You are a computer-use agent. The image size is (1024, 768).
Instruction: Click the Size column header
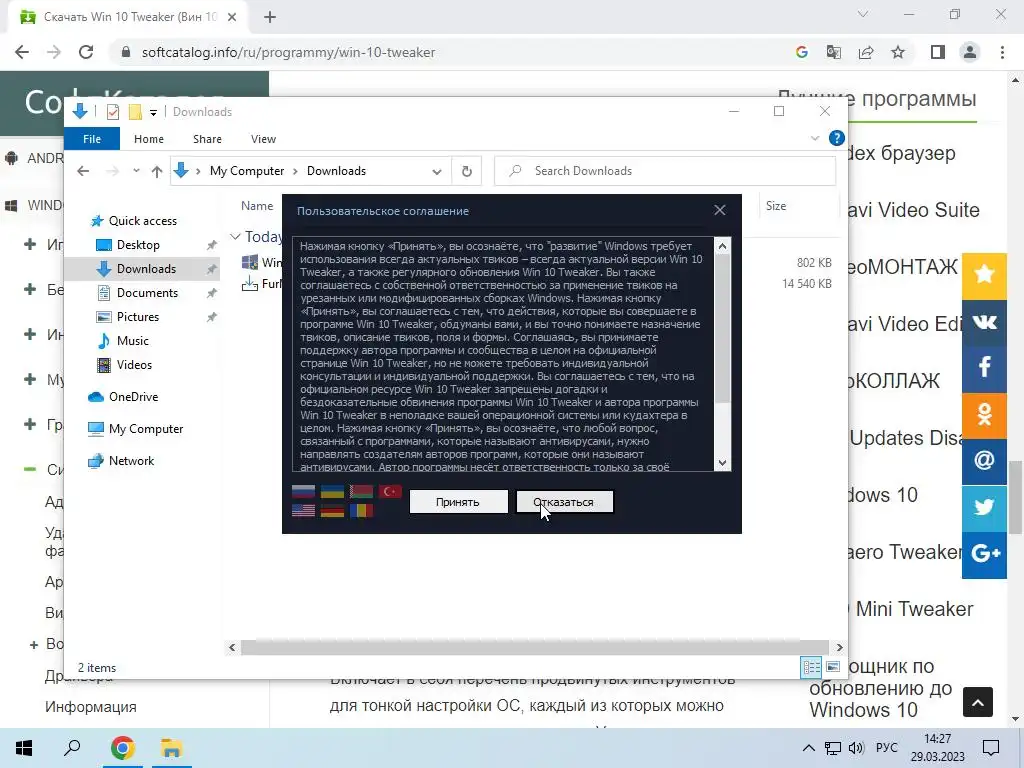[x=776, y=206]
